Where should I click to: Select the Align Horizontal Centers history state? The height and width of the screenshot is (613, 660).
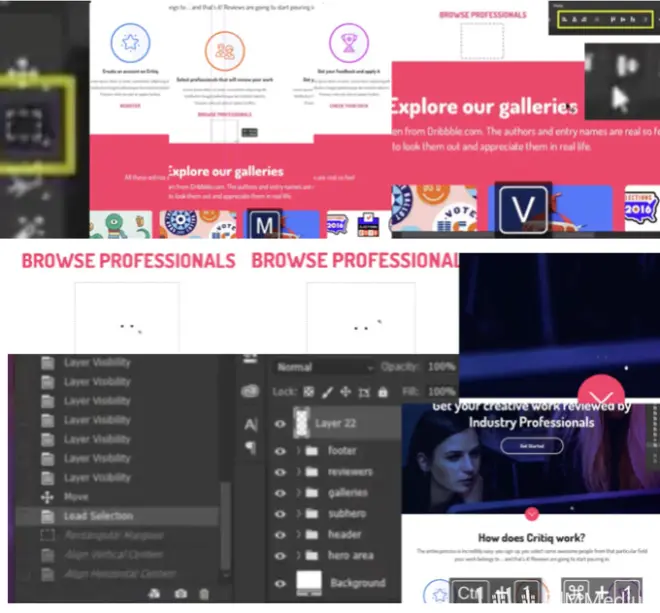coord(117,574)
